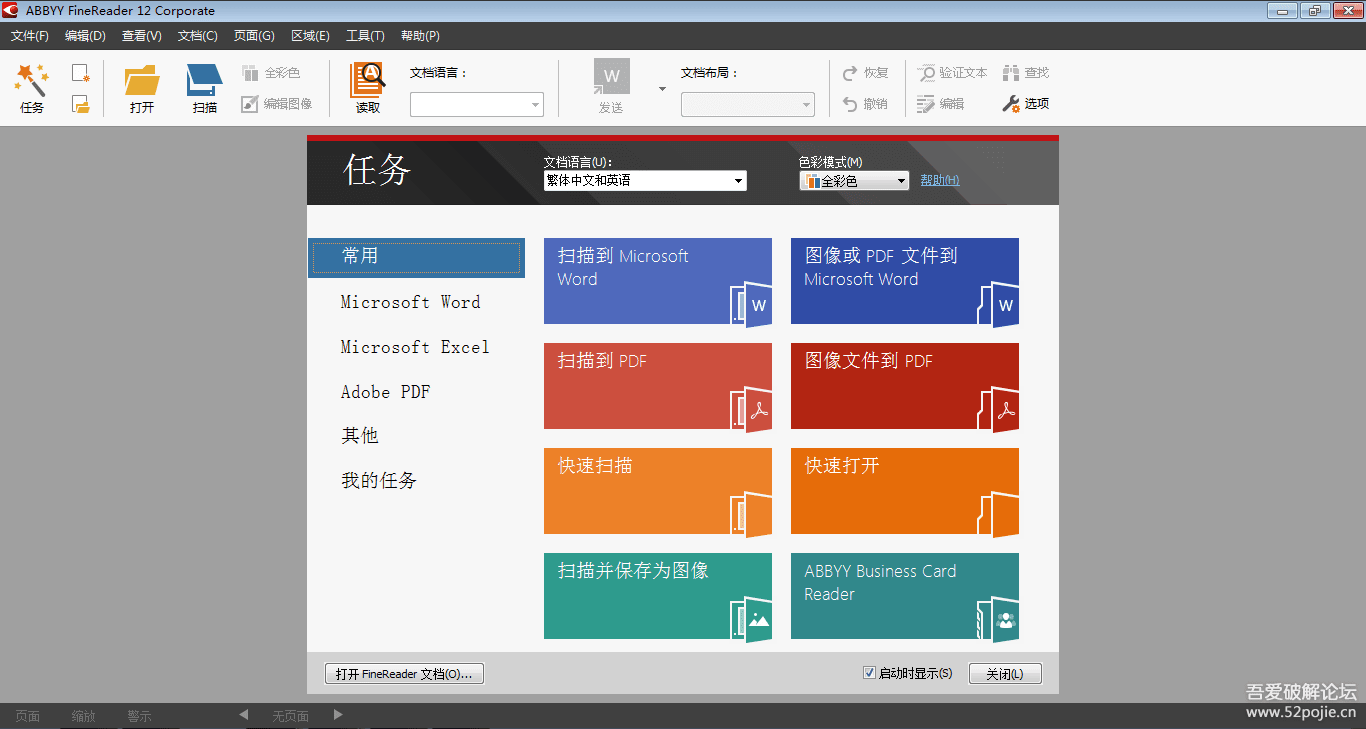Open the document layout (文档布局) combo box

pyautogui.click(x=748, y=104)
